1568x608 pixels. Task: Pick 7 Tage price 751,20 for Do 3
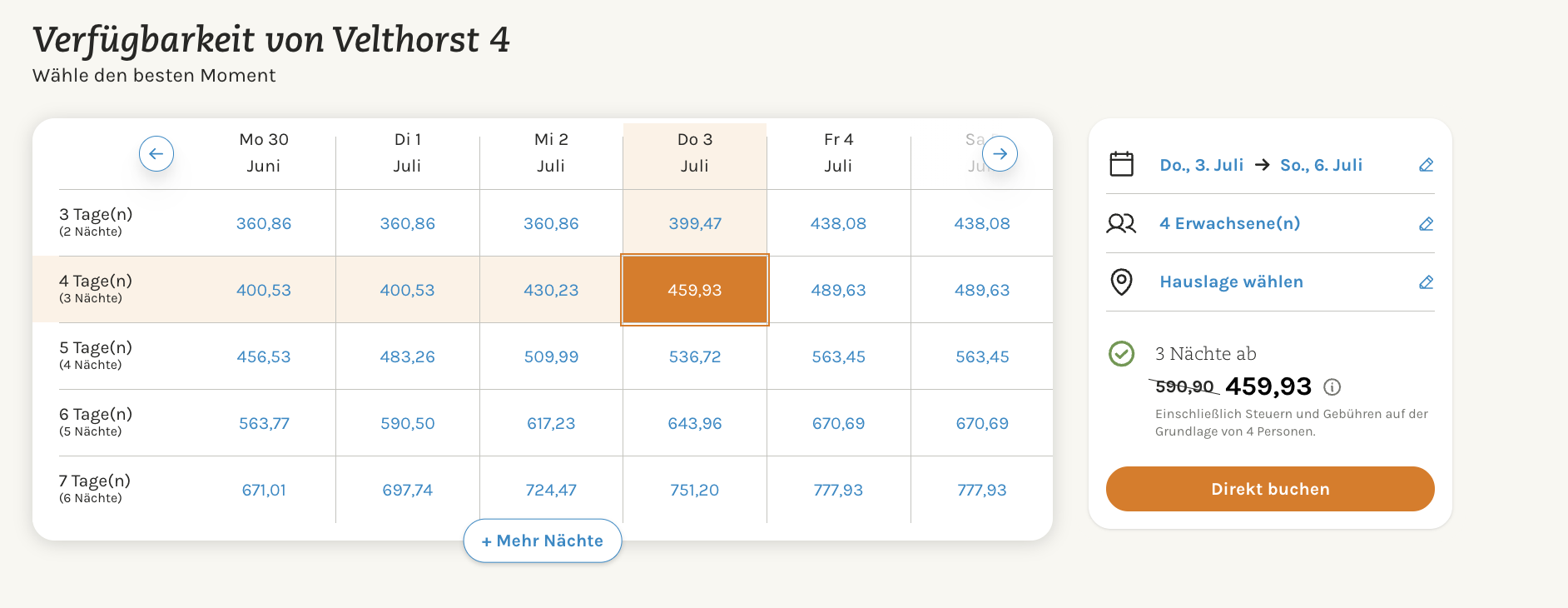695,490
